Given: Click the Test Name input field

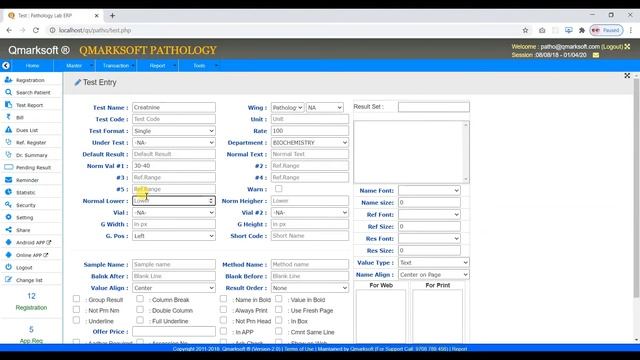Looking at the screenshot, I should [x=173, y=107].
